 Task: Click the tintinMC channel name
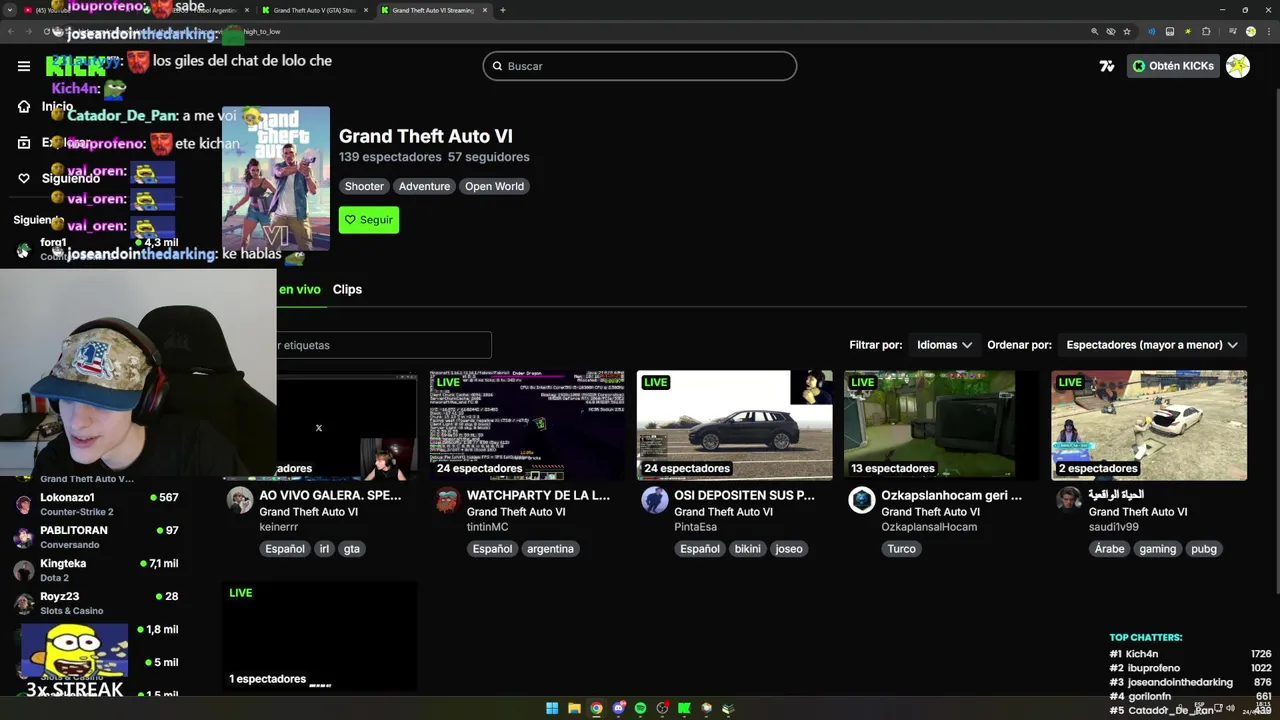coord(488,527)
